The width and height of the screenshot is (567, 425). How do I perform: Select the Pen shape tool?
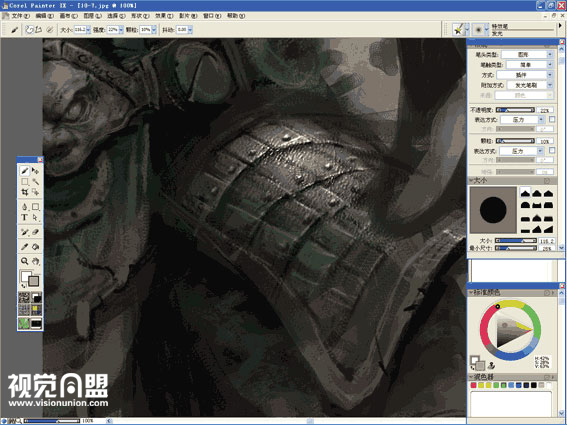click(x=25, y=207)
